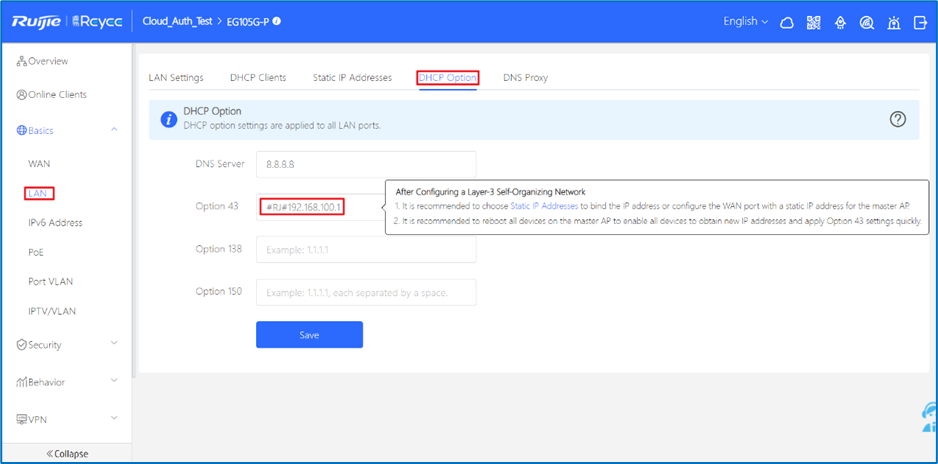Open the help question mark icon
Screen dimensions: 938x464
pos(897,119)
